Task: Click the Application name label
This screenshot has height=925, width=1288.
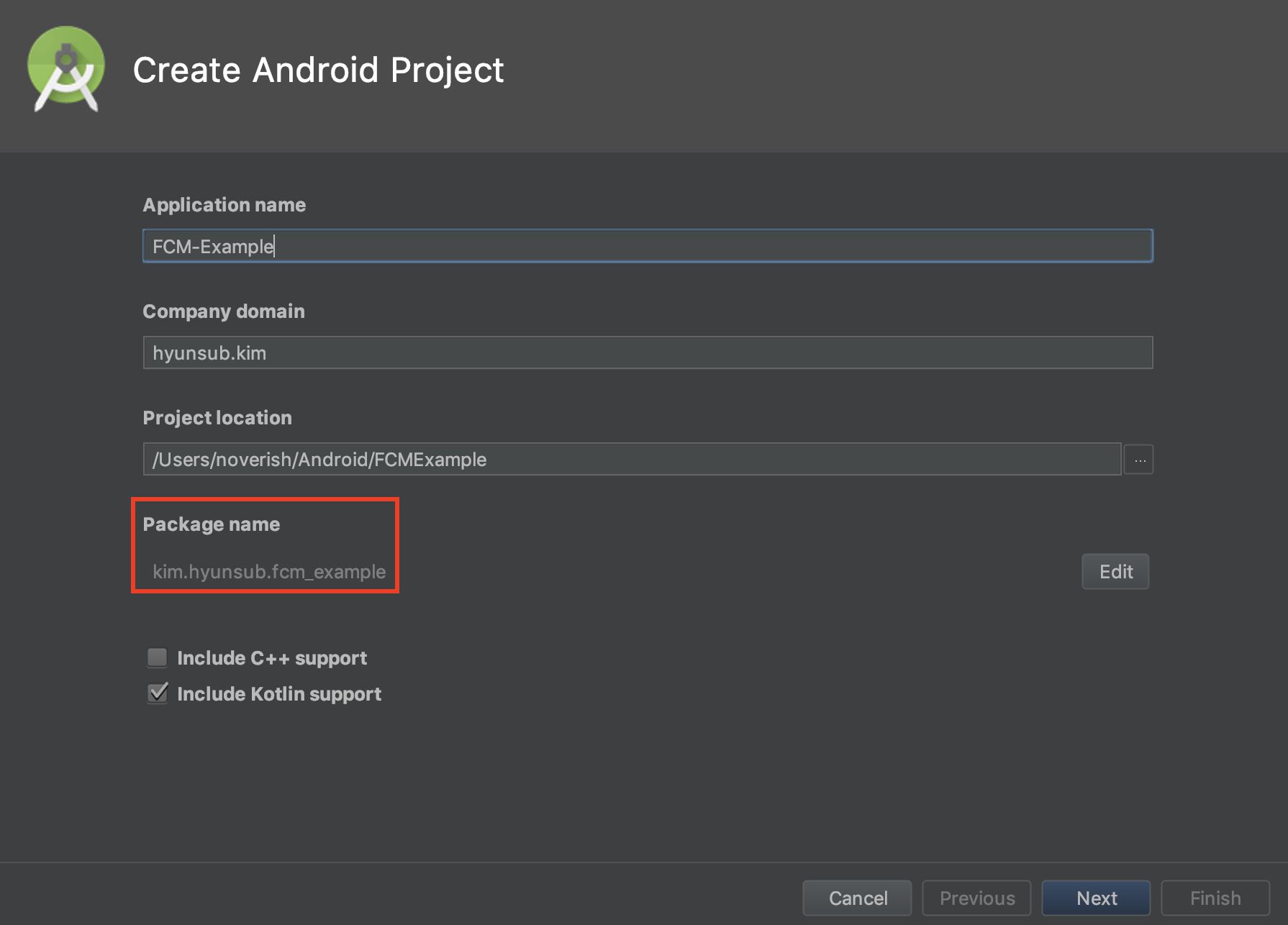Action: coord(224,205)
